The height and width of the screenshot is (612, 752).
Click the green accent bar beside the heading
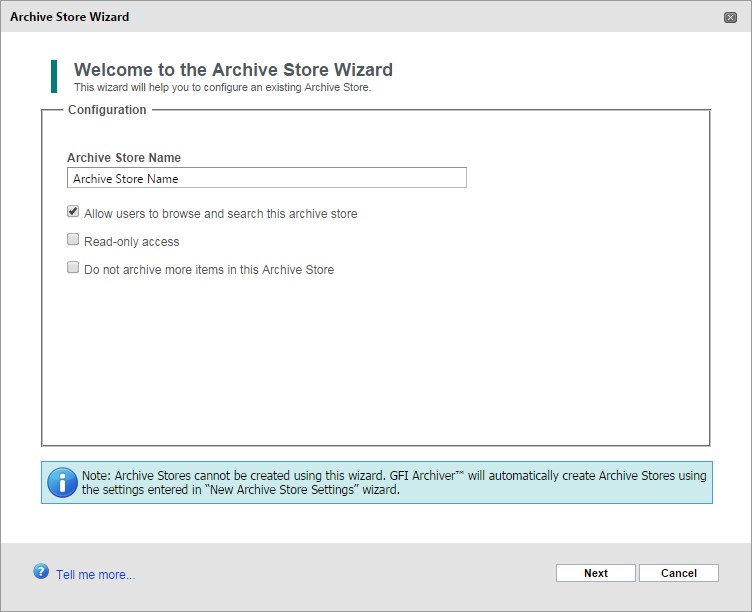tap(54, 76)
